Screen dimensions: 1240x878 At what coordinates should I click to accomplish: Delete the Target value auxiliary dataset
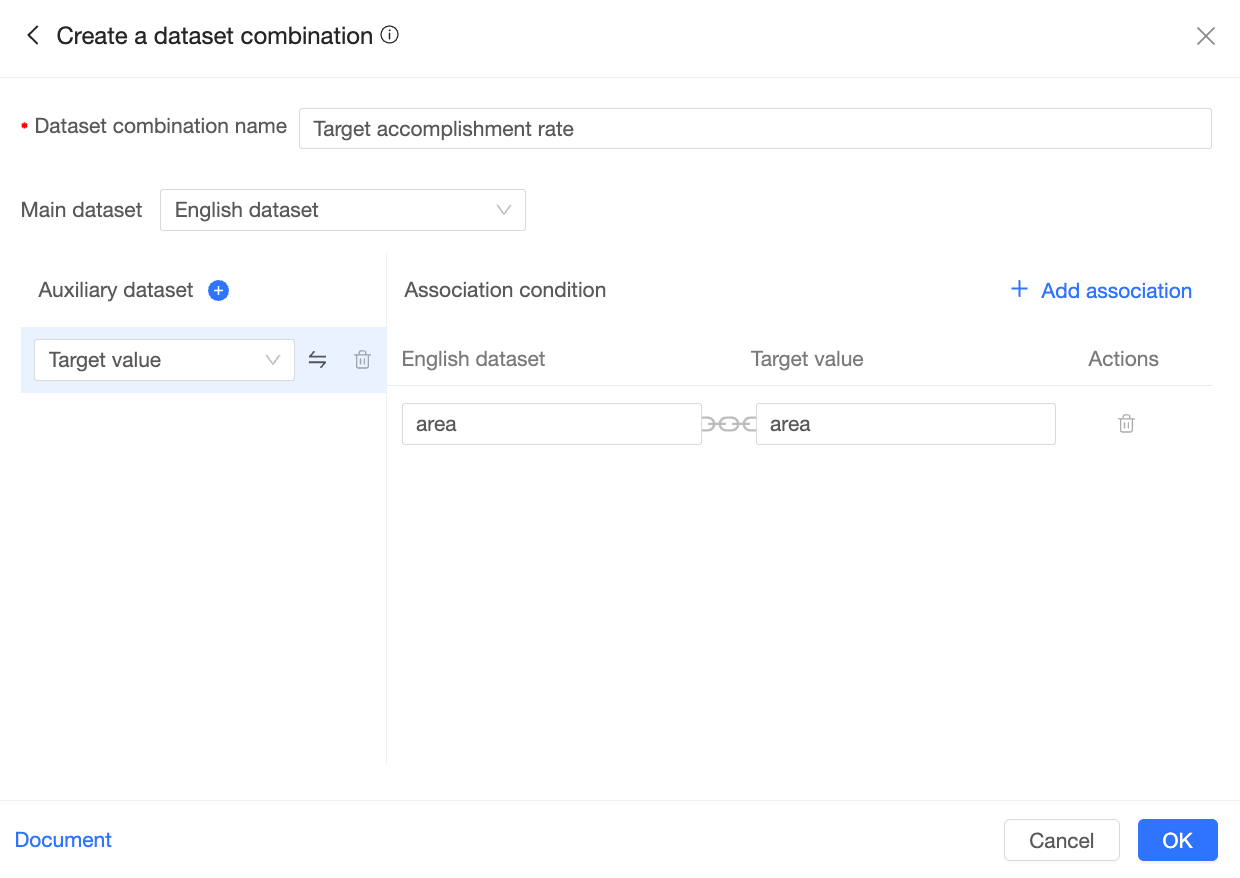click(x=363, y=360)
